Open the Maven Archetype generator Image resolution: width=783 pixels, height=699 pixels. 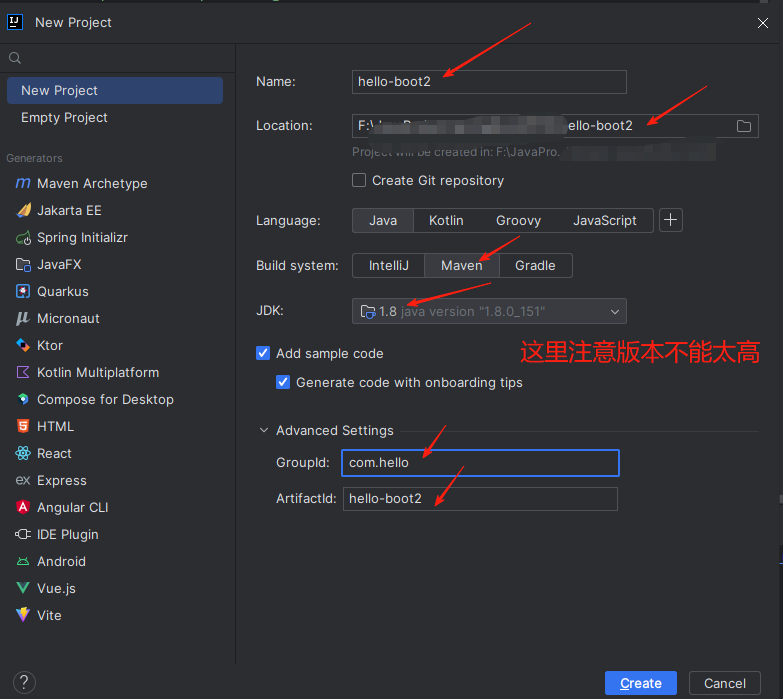point(115,183)
